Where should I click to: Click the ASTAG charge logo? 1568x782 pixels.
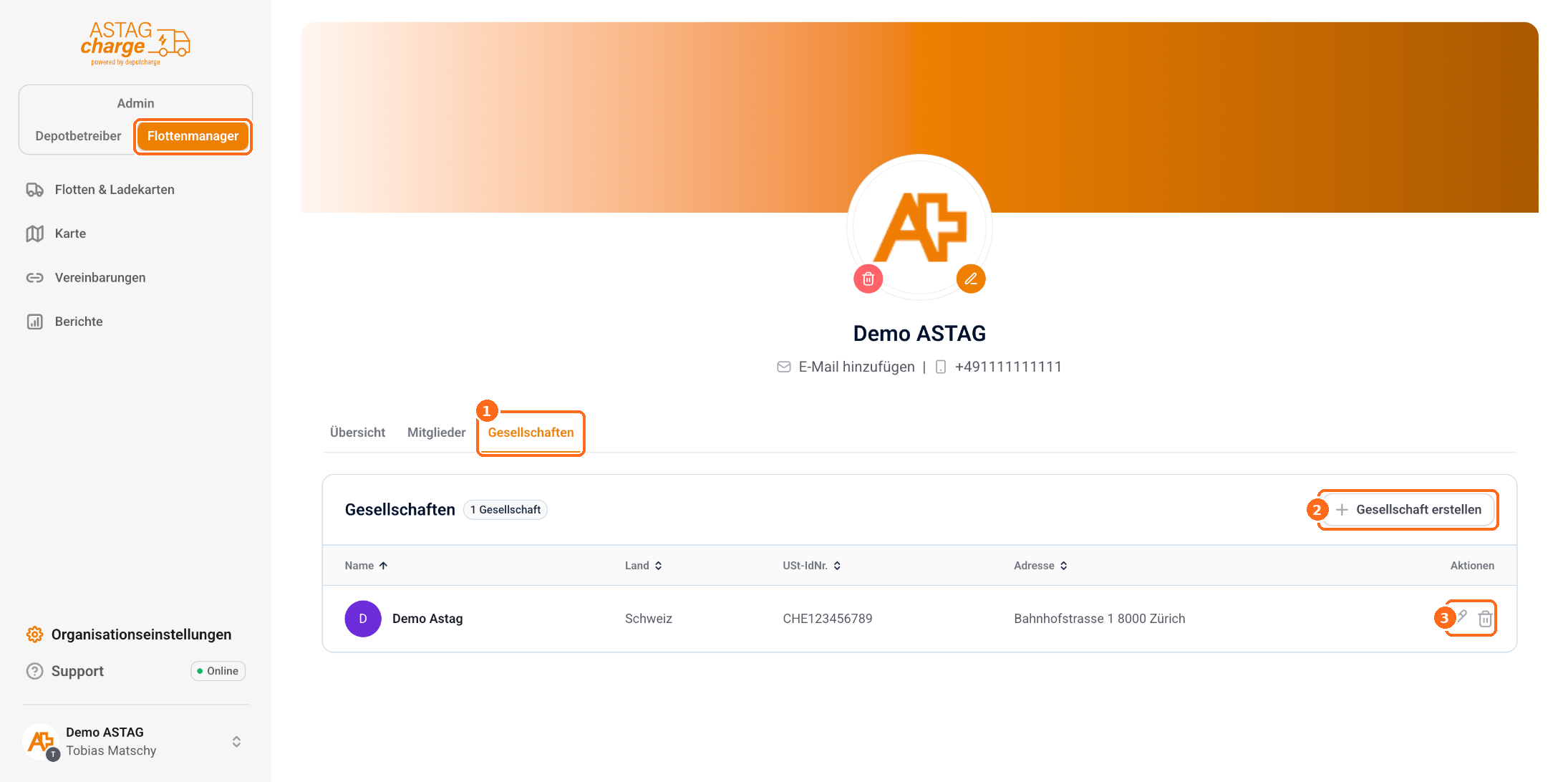click(135, 44)
